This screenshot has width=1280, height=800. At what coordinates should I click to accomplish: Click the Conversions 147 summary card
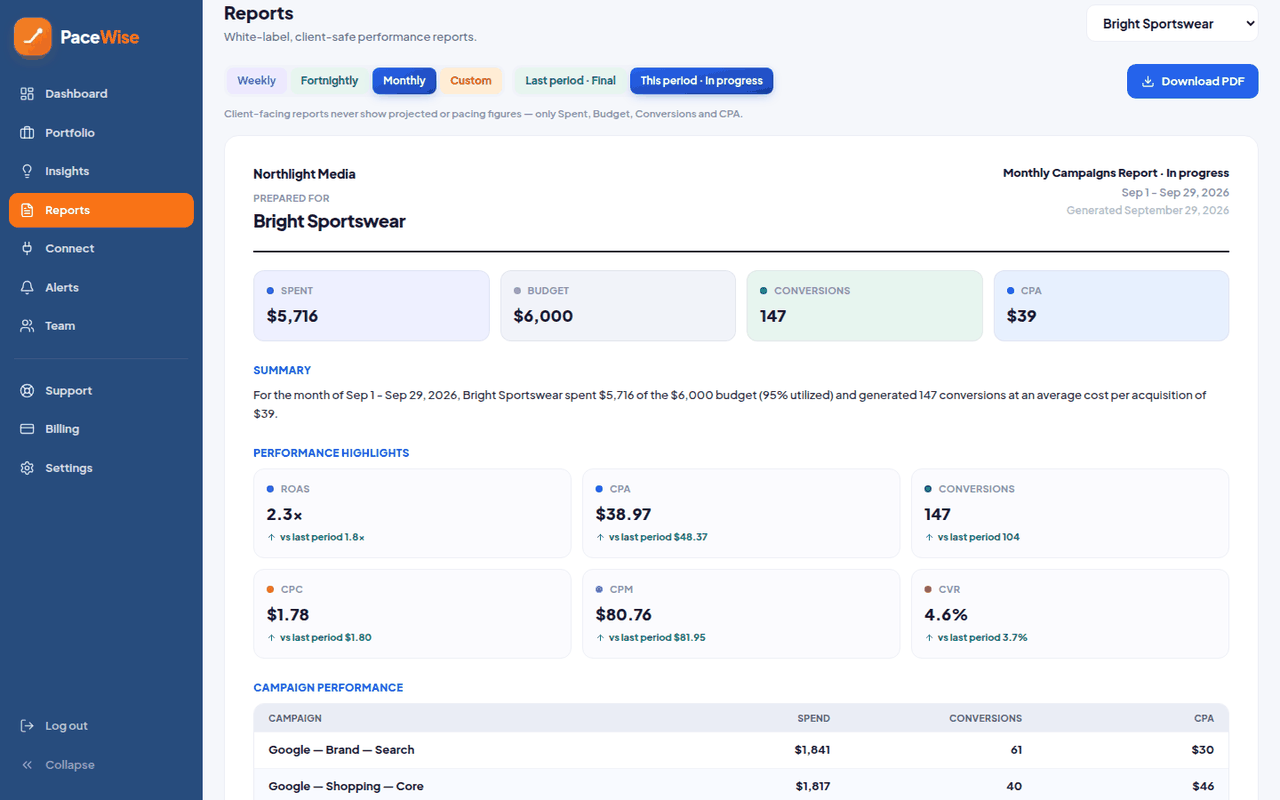point(865,306)
